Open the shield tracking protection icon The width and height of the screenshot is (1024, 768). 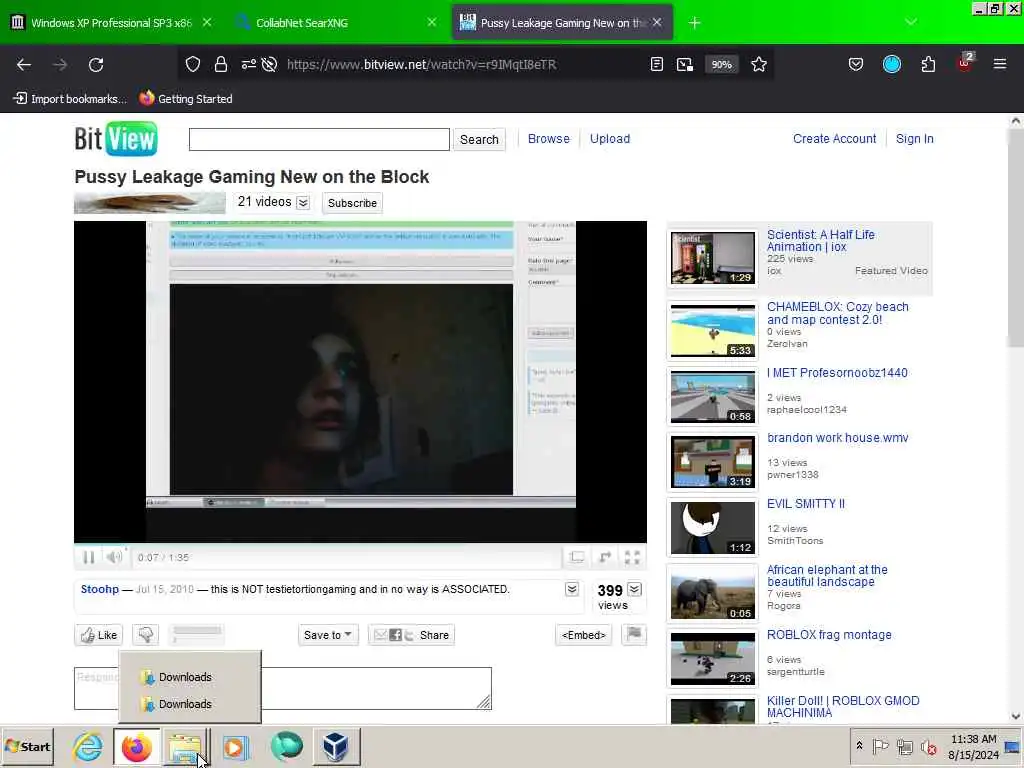[193, 64]
